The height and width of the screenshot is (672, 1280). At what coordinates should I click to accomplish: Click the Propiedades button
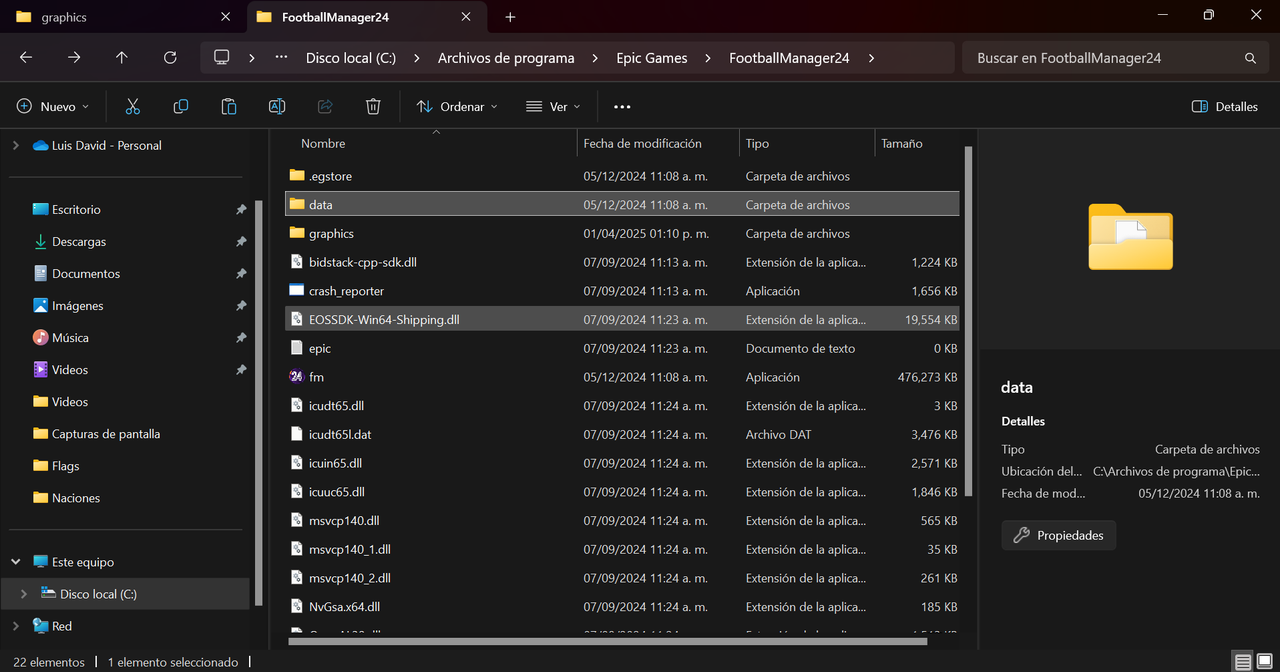pyautogui.click(x=1059, y=535)
